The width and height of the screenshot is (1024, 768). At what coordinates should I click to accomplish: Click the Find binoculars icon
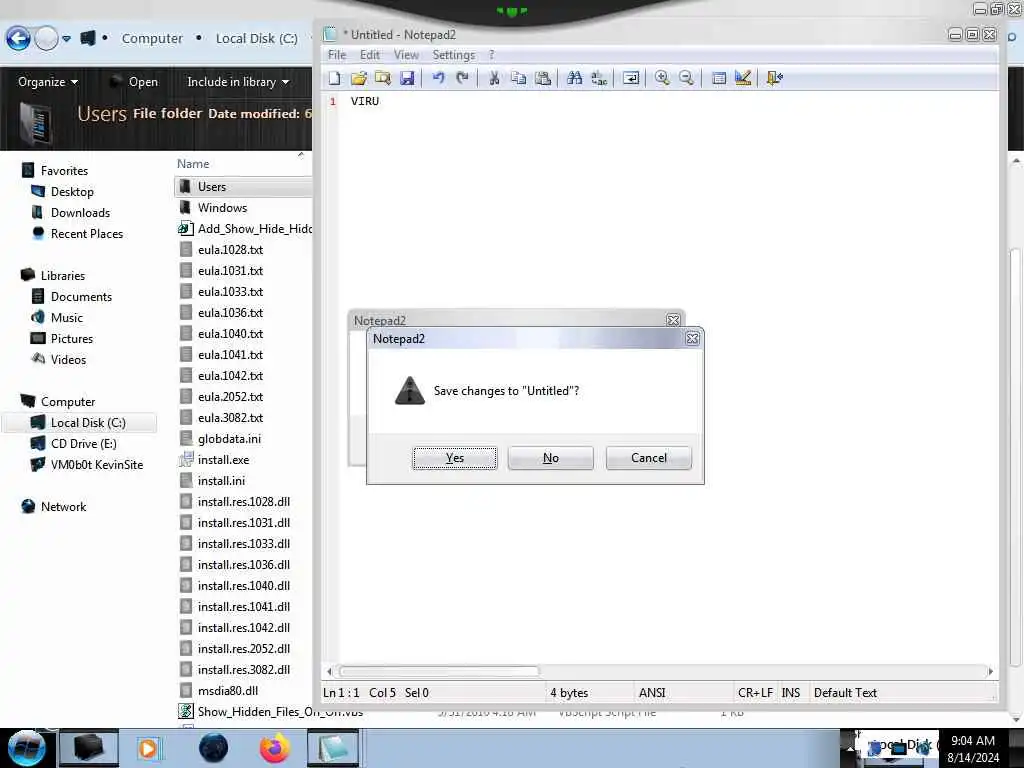[x=575, y=78]
